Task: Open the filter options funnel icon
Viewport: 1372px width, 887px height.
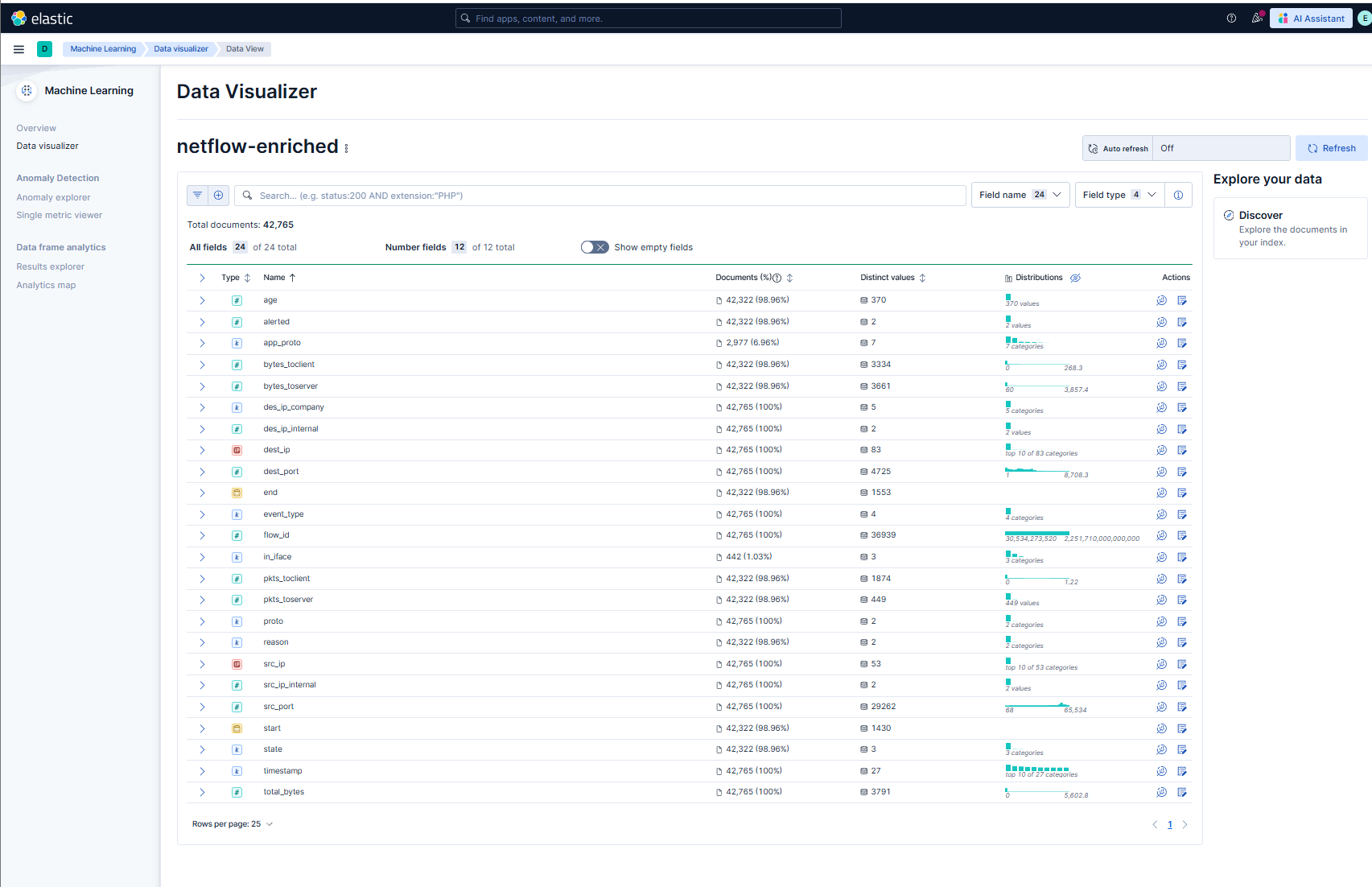Action: click(x=197, y=195)
